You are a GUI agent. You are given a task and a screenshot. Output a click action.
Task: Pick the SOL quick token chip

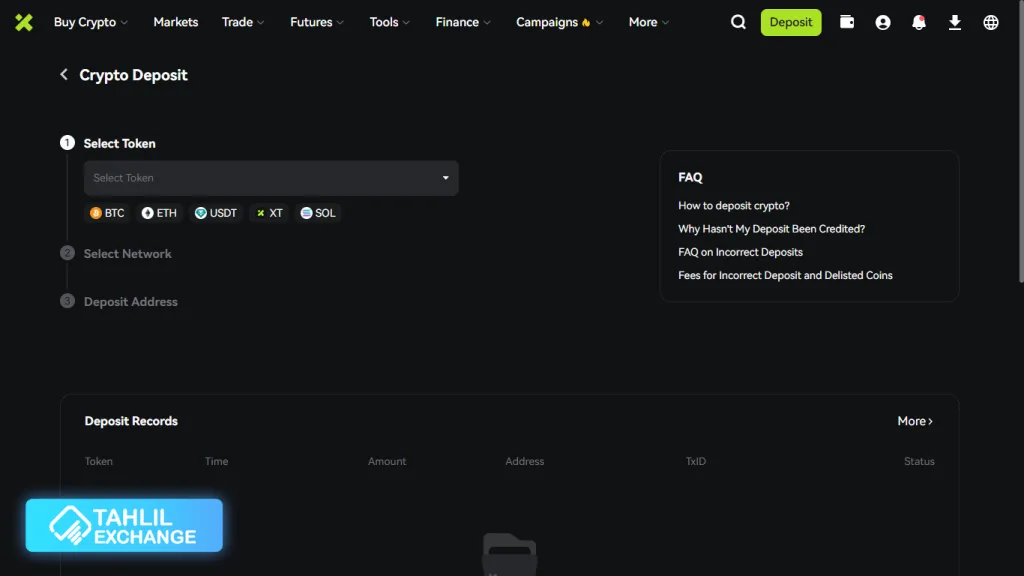pos(318,213)
